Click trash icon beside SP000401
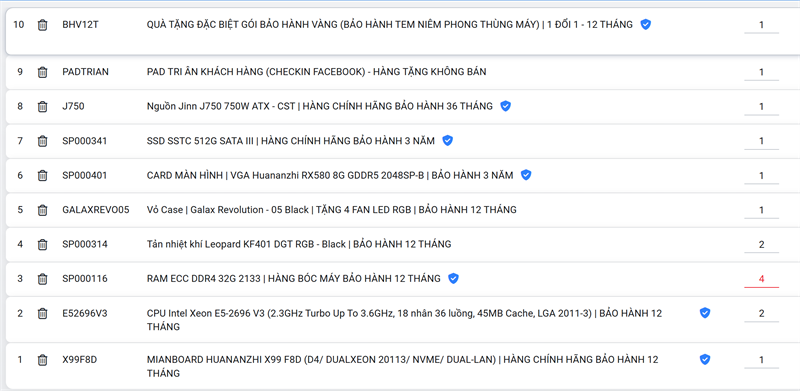Viewport: 800px width, 391px height. (42, 176)
